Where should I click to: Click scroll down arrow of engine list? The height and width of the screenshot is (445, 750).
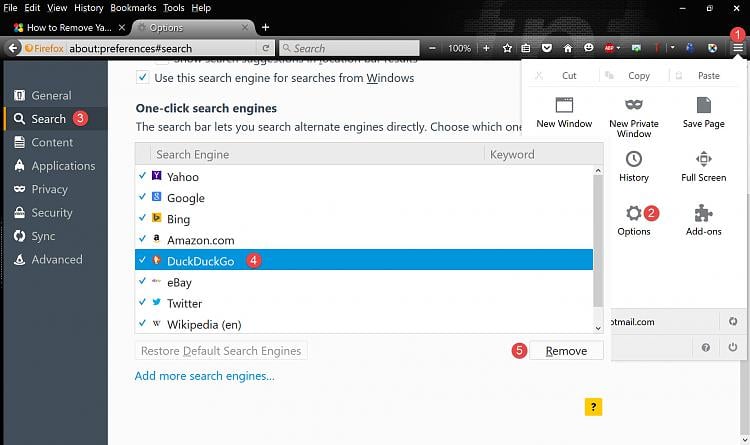coord(598,328)
